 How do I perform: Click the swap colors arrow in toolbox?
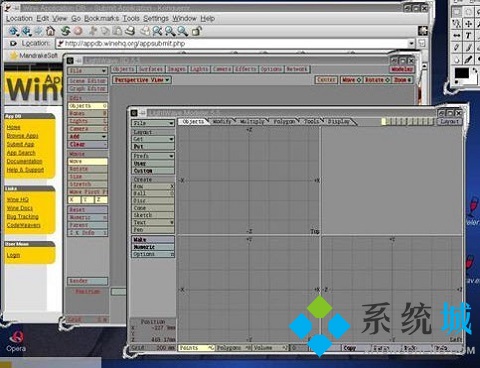pos(475,71)
